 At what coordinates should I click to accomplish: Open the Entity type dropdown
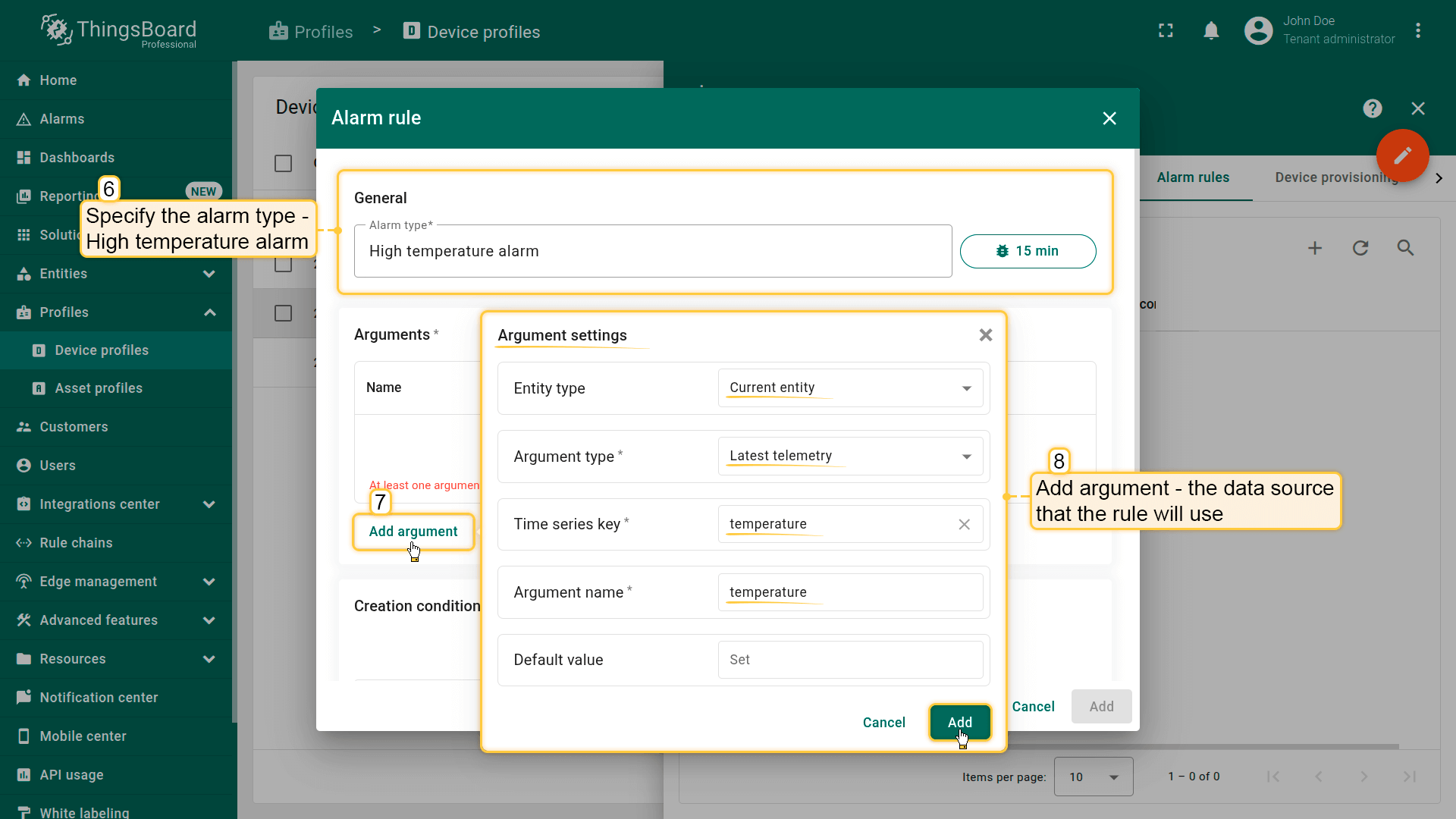click(850, 388)
